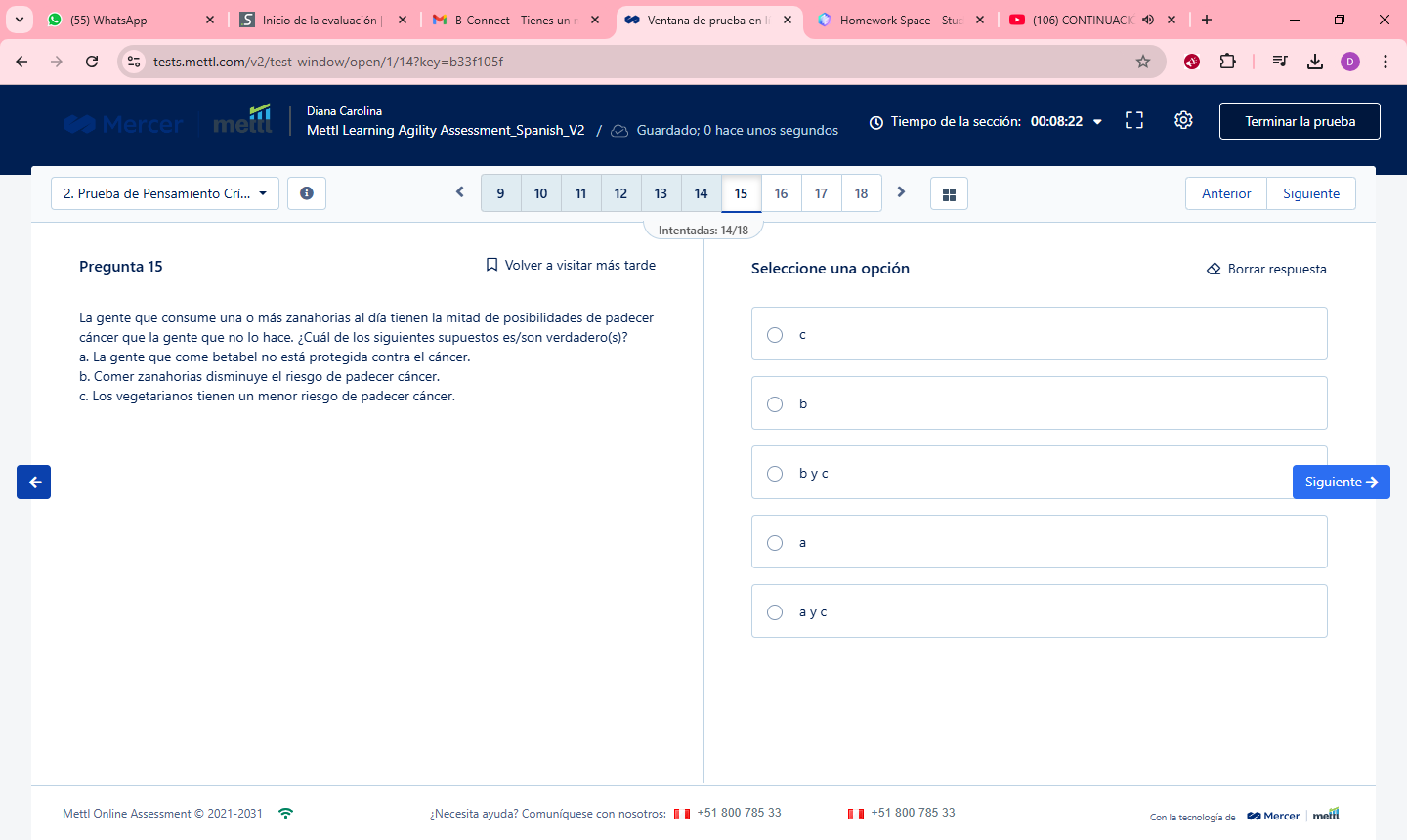Enter fullscreen mode
The height and width of the screenshot is (840, 1407).
click(1134, 120)
